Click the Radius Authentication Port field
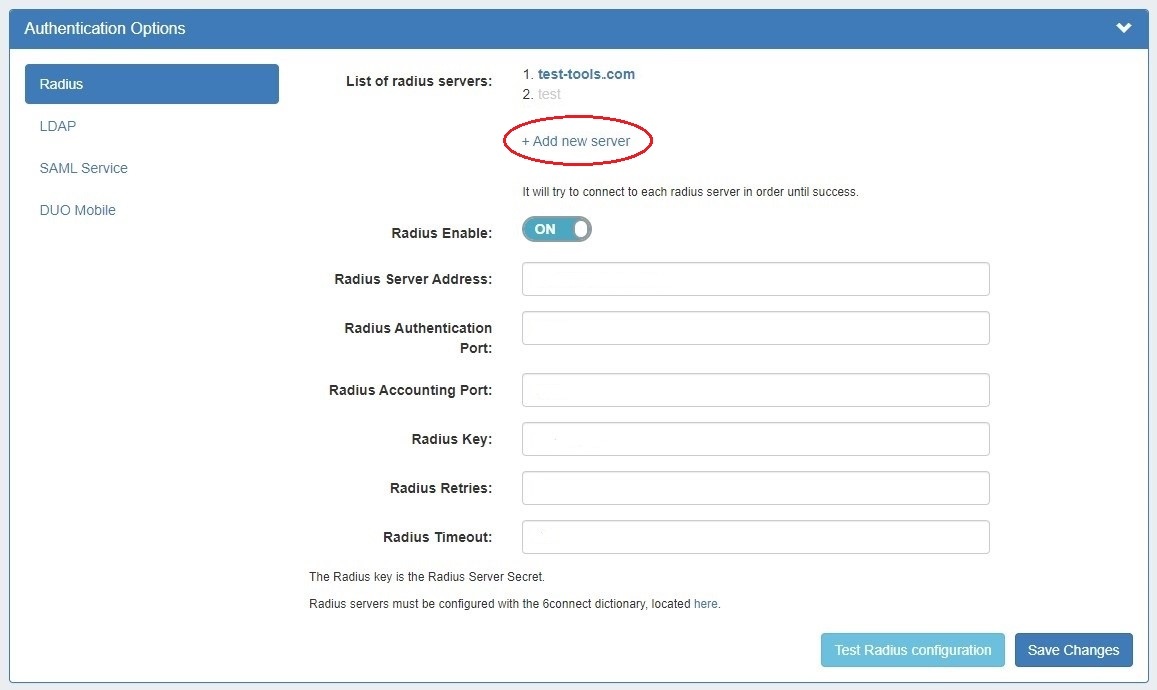 (x=755, y=327)
